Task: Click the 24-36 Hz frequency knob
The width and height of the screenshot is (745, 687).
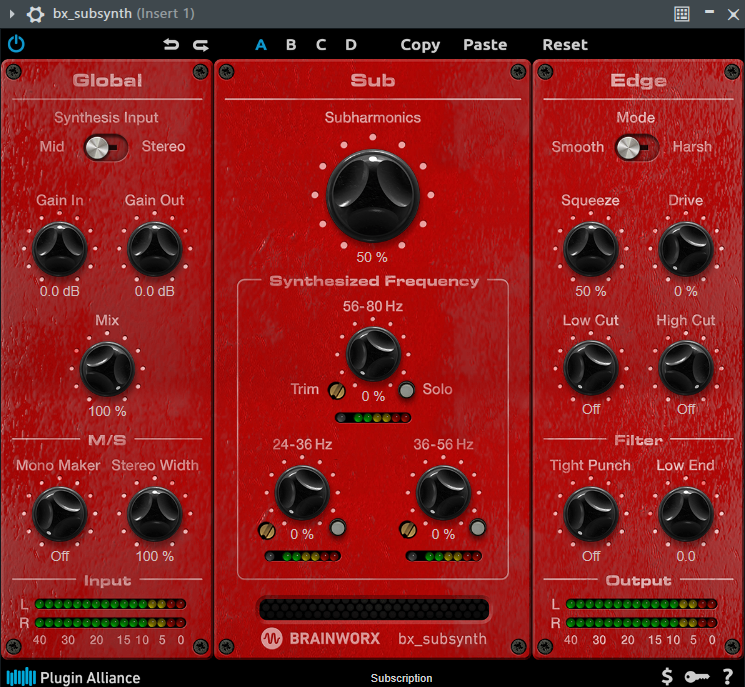Action: click(x=302, y=493)
